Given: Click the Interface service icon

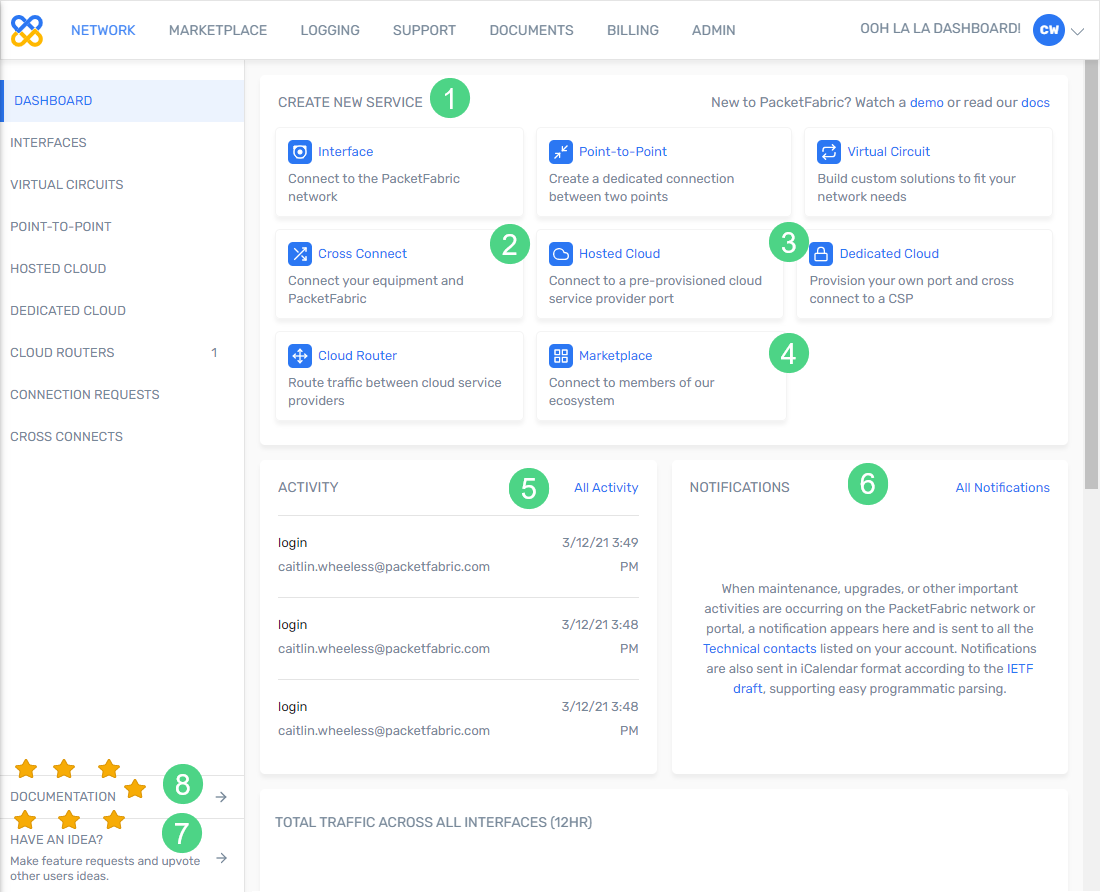Looking at the screenshot, I should click(x=300, y=151).
